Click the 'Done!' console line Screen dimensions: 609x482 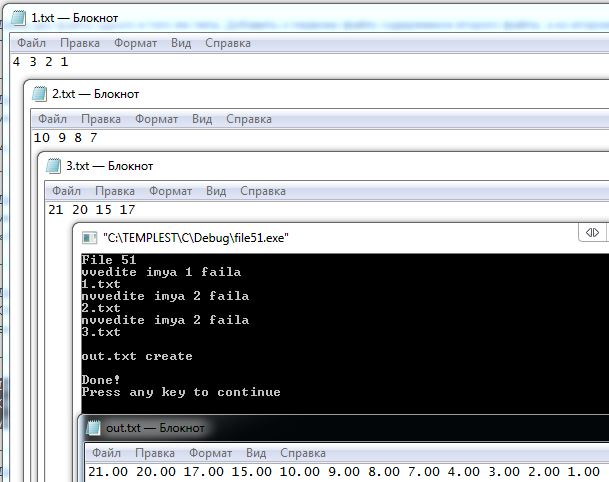[x=101, y=379]
